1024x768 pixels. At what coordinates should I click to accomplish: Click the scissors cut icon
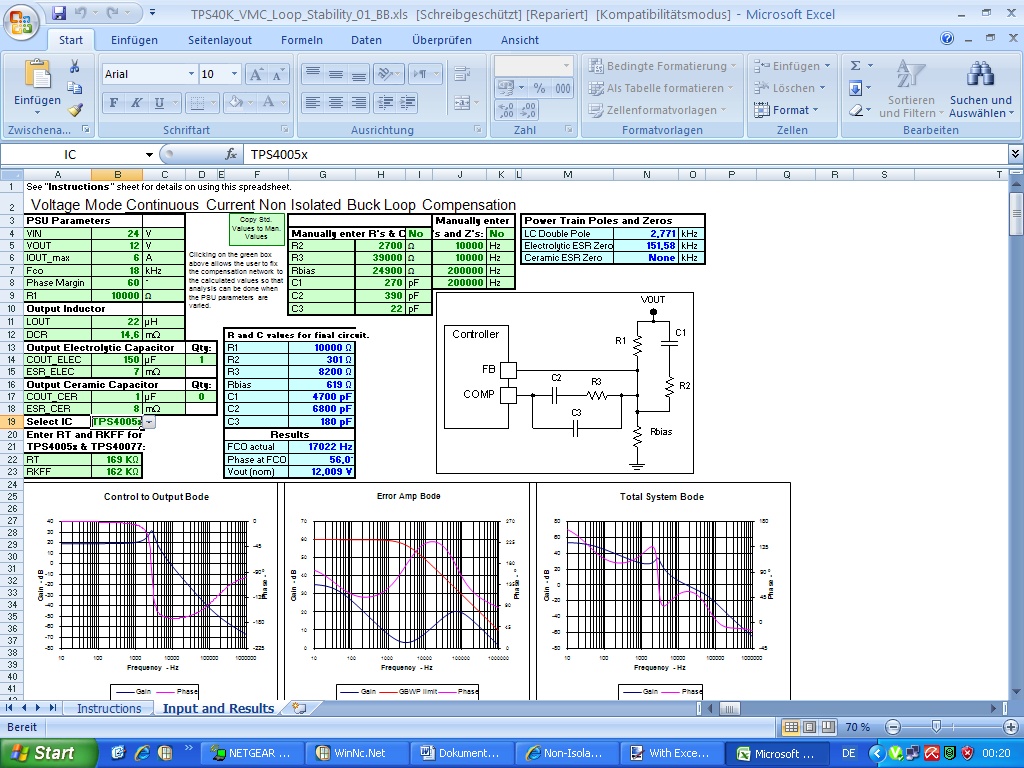pyautogui.click(x=74, y=65)
